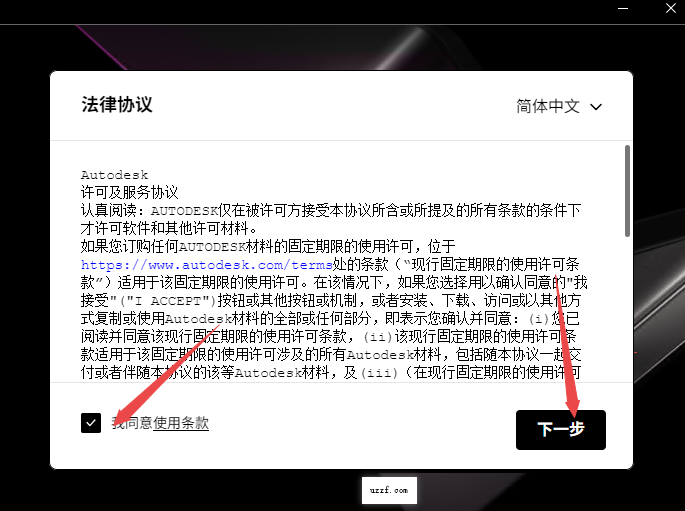685x511 pixels.
Task: Click the 我同意 label text
Action: coord(131,423)
